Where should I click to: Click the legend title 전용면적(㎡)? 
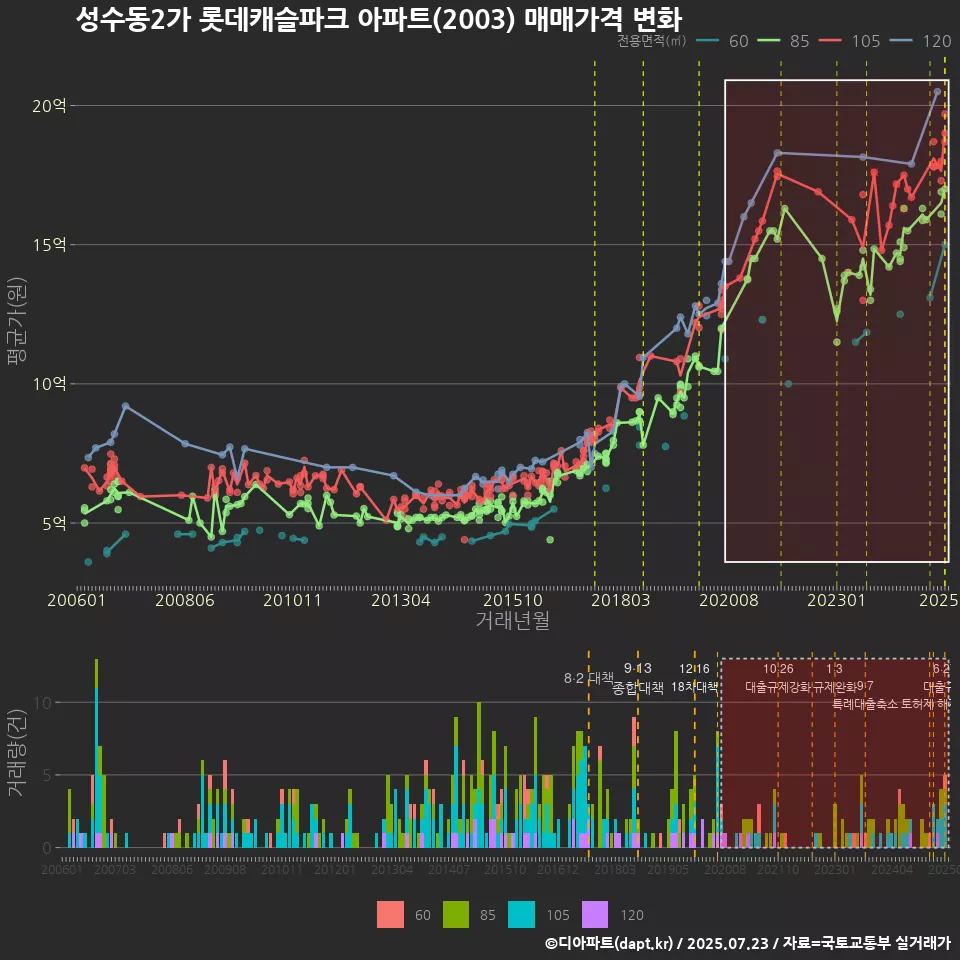point(651,41)
